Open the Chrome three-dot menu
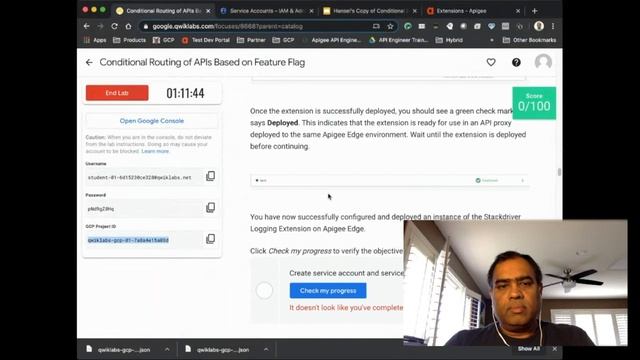The width and height of the screenshot is (640, 360). tap(553, 26)
